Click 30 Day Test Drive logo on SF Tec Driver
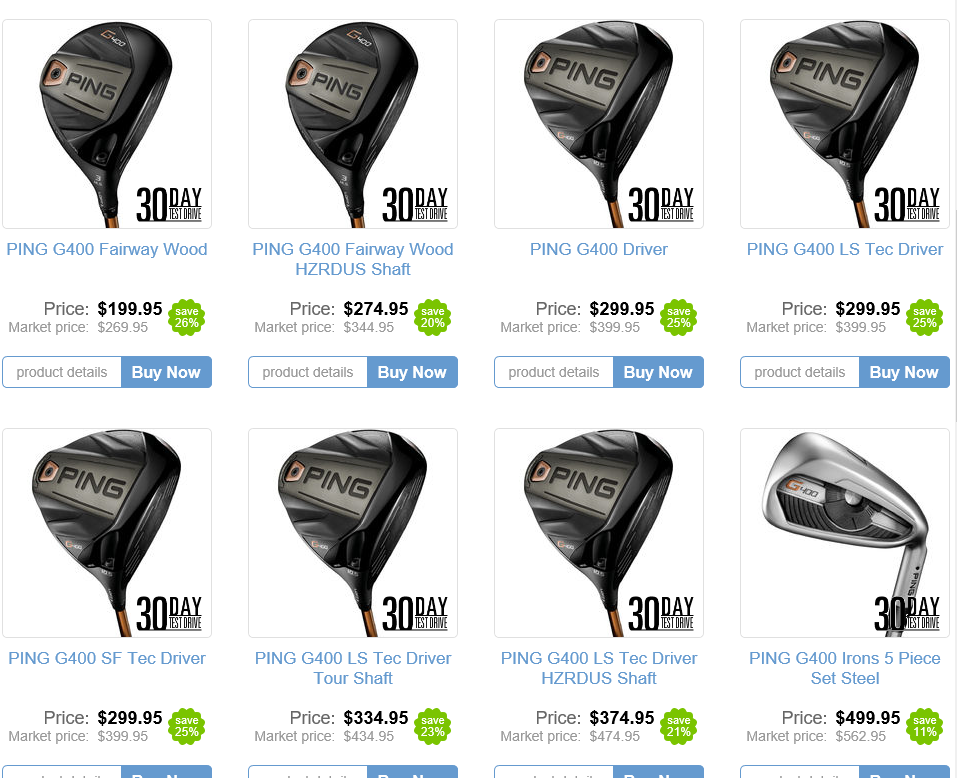The width and height of the screenshot is (957, 778). [x=169, y=613]
